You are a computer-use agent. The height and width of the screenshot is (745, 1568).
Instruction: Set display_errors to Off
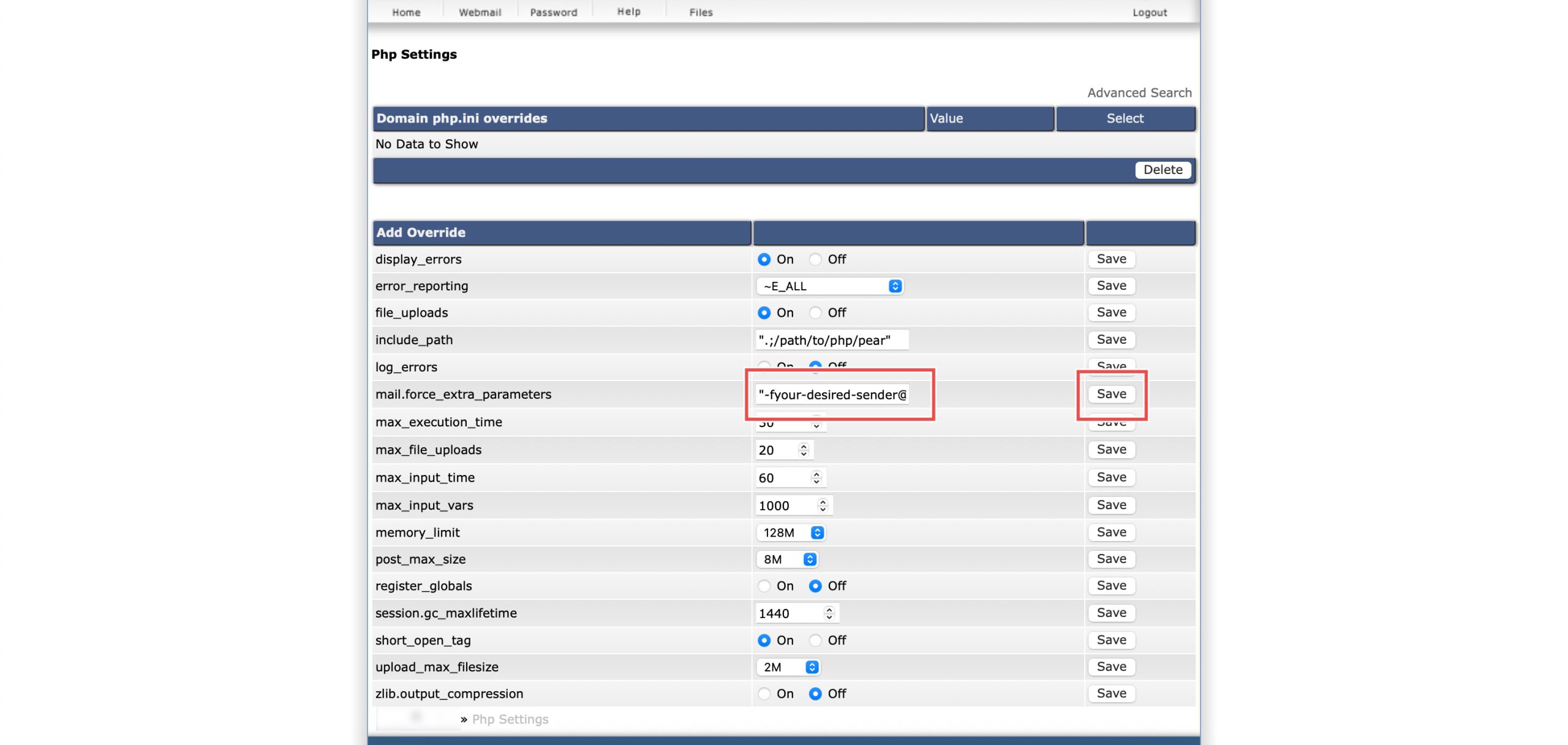(x=815, y=259)
